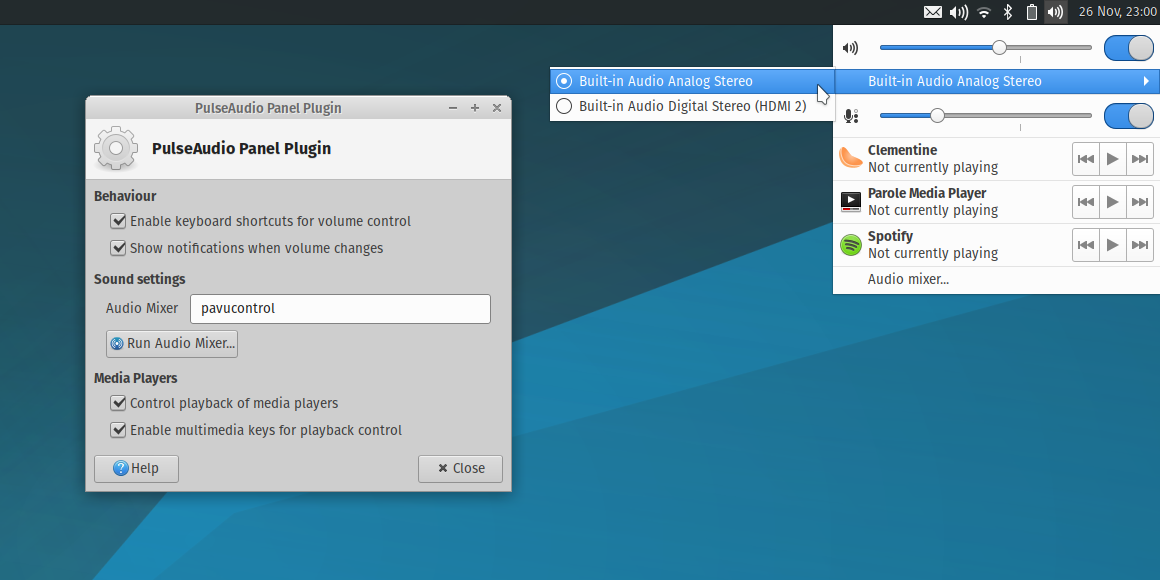This screenshot has height=580, width=1160.
Task: Open Help in the PulseAudio dialog
Action: [x=136, y=469]
